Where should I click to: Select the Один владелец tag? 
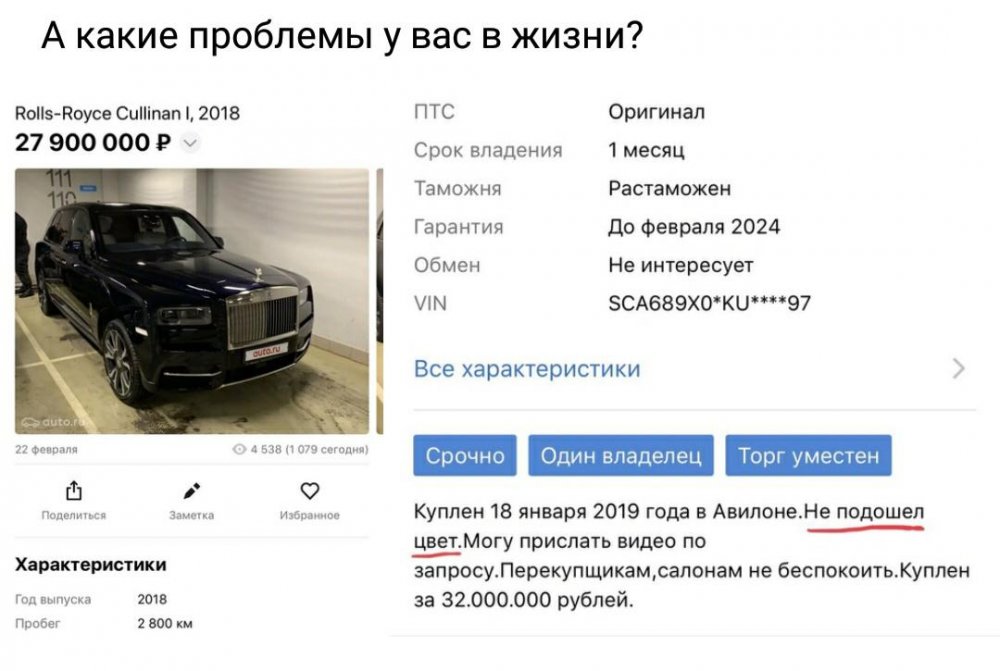[620, 456]
